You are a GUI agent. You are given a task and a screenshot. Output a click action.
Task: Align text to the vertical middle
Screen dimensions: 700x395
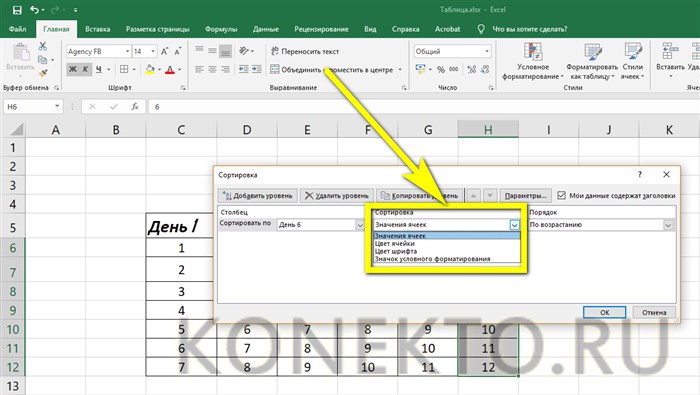(212, 51)
